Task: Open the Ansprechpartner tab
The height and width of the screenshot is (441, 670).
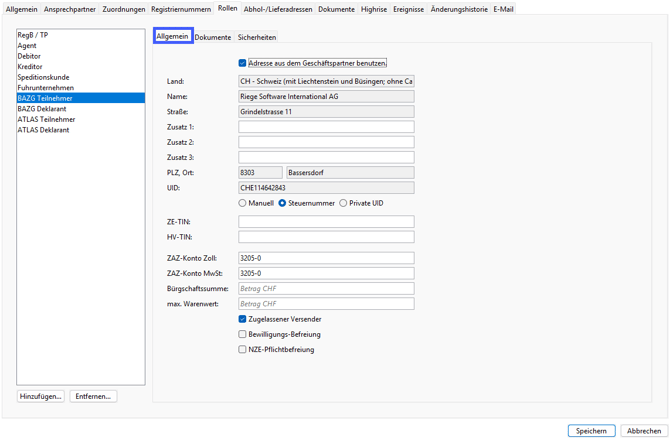Action: [x=70, y=9]
